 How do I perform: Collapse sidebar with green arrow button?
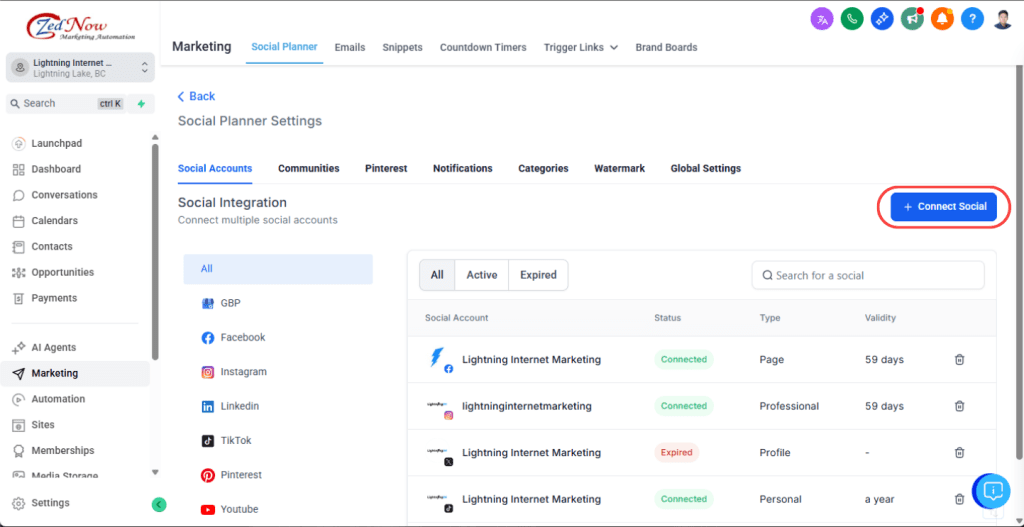(159, 503)
